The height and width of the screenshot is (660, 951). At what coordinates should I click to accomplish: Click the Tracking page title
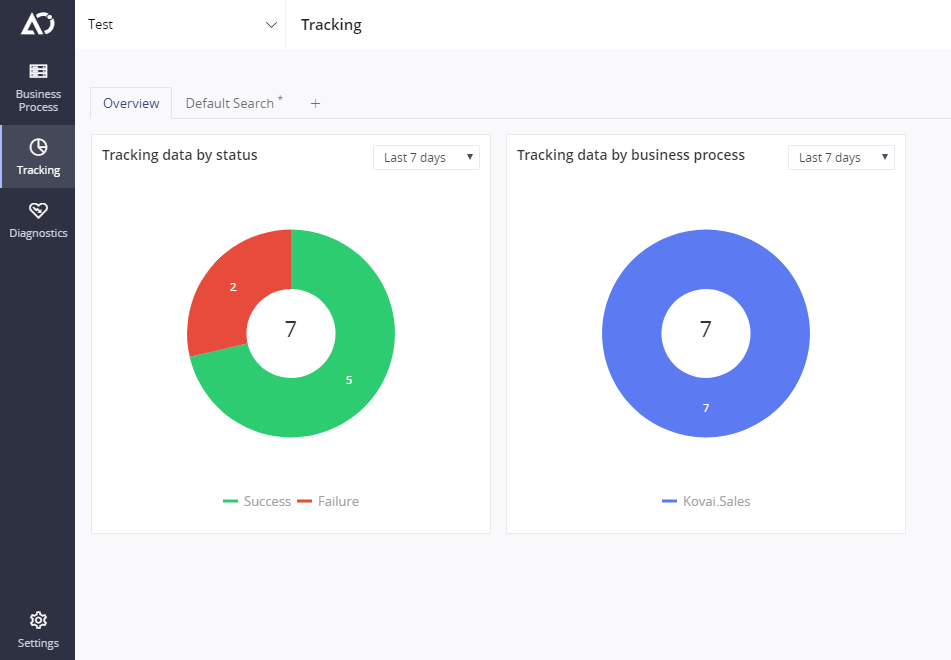(331, 25)
